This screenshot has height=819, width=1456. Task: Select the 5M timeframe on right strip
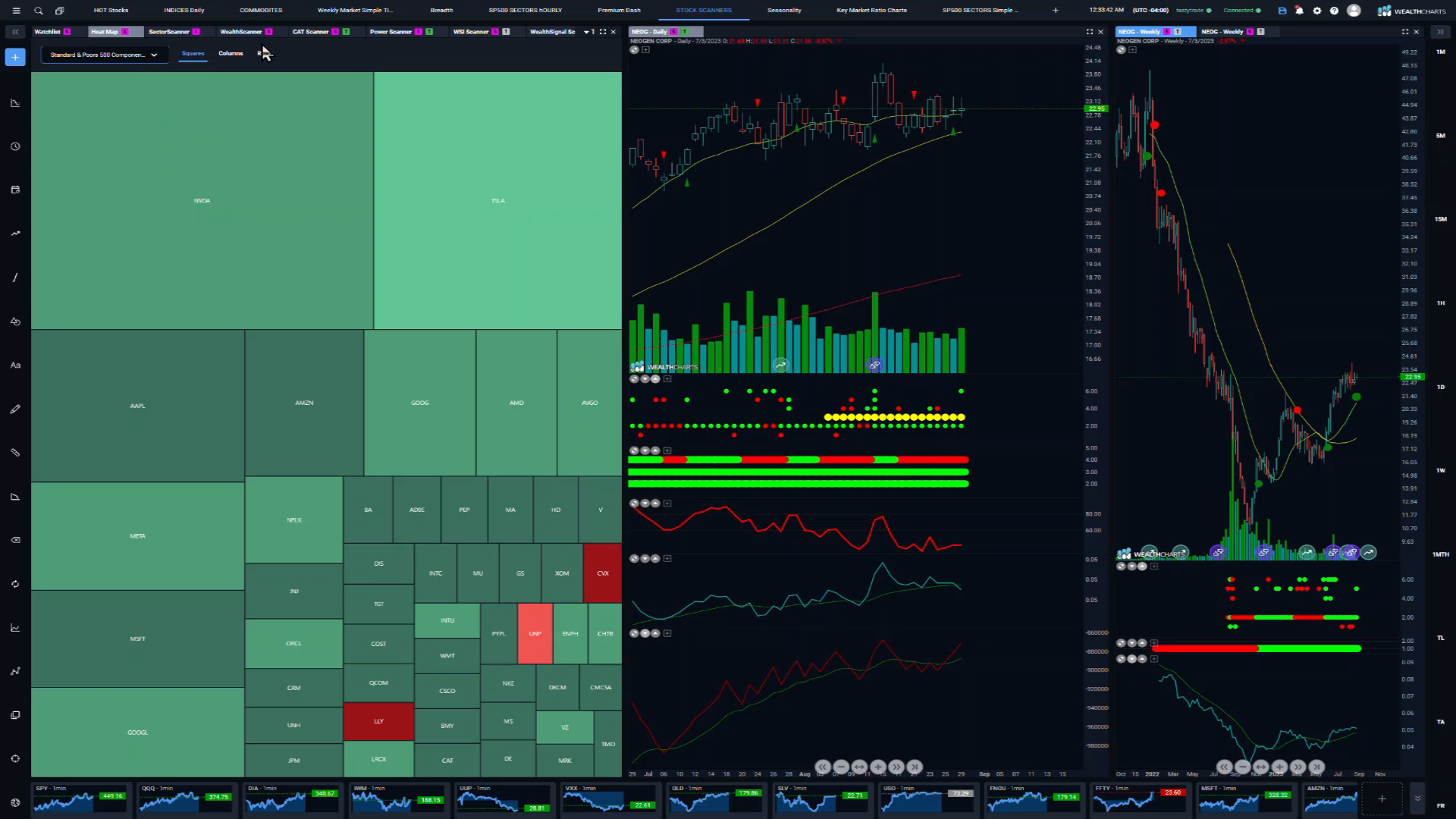pos(1441,136)
